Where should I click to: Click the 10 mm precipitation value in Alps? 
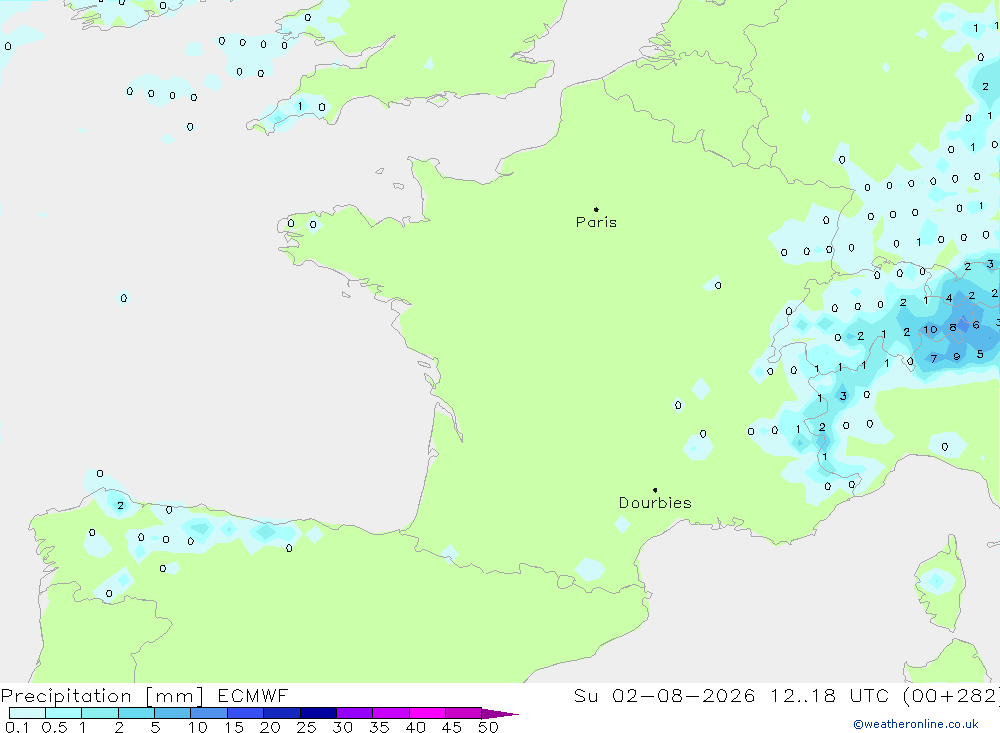click(x=930, y=330)
